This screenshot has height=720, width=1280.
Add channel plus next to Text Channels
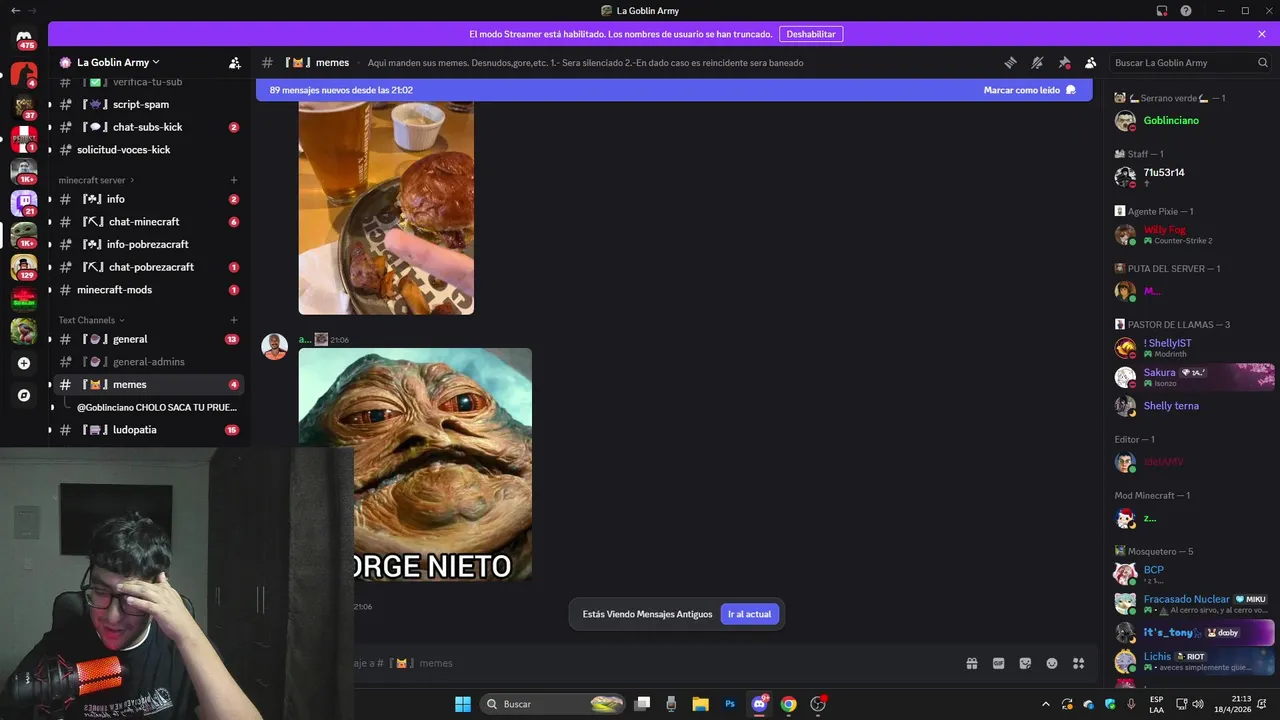pos(234,320)
